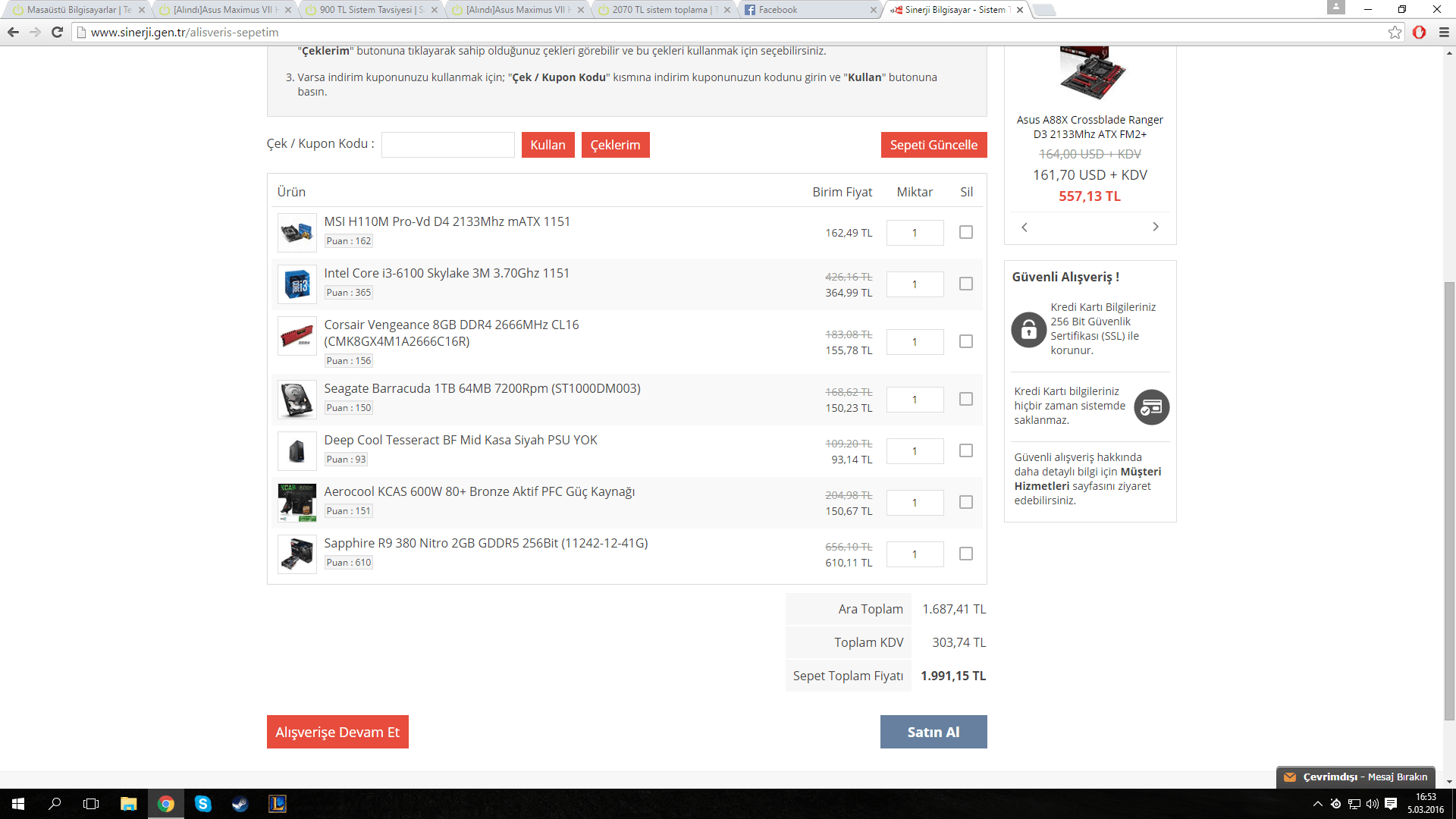Switch to the 900 TL Sistem Tavsiyesi tab
The height and width of the screenshot is (819, 1456).
click(366, 10)
